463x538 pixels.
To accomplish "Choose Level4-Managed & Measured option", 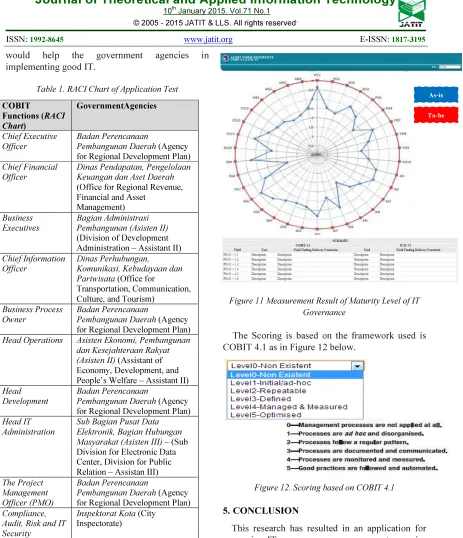I will pyautogui.click(x=295, y=407).
